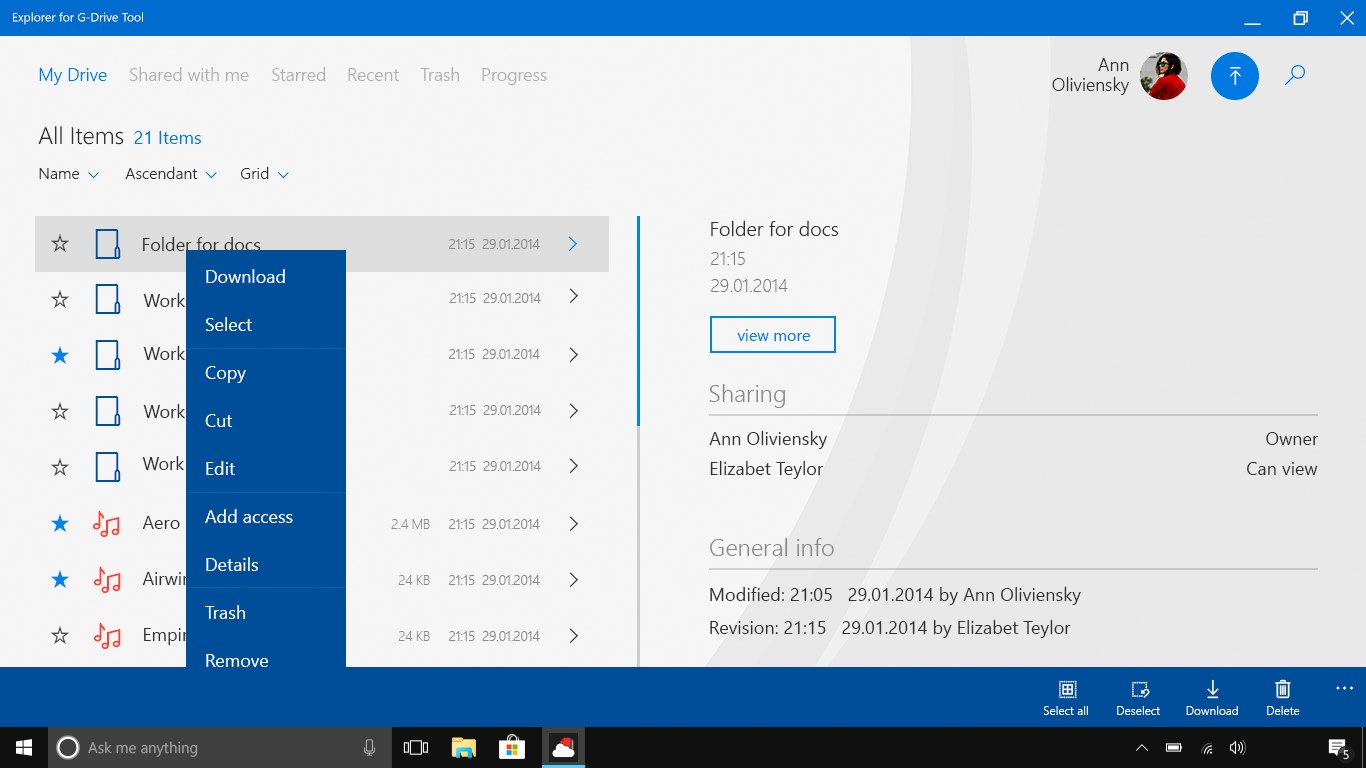Unstar the Aero music file
This screenshot has width=1366, height=768.
60,523
